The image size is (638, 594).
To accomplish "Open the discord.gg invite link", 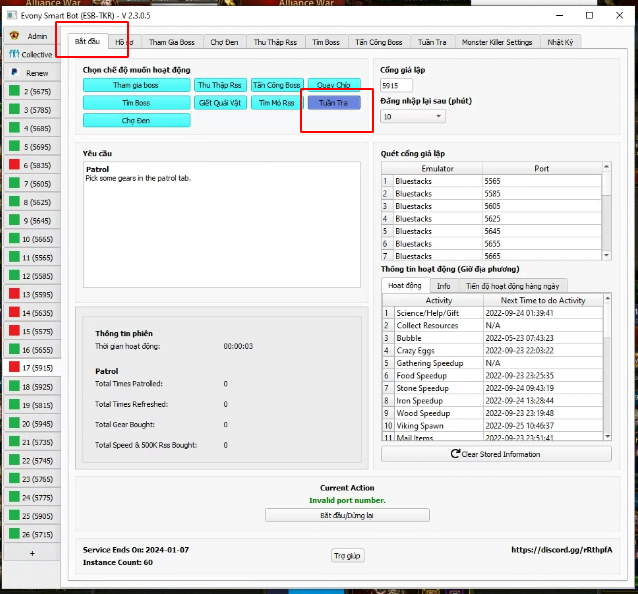I will (x=562, y=549).
